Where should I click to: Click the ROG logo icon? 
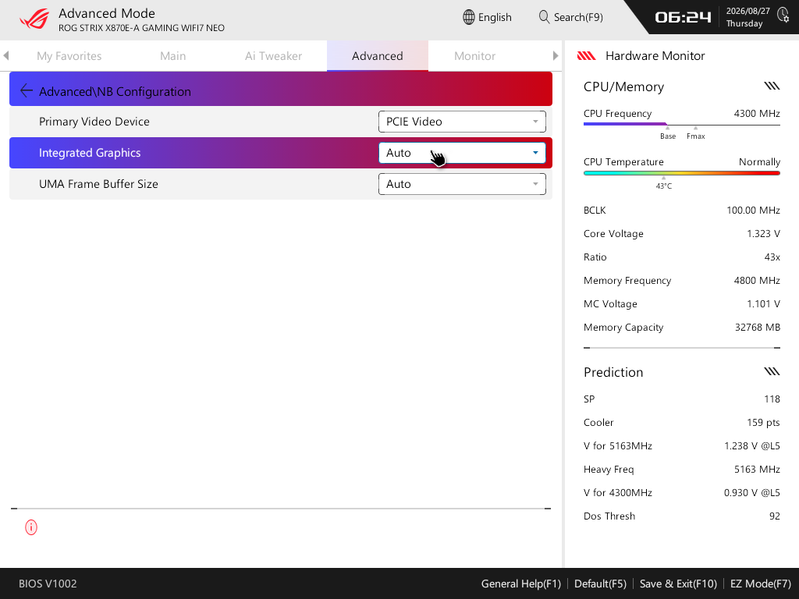click(x=35, y=19)
